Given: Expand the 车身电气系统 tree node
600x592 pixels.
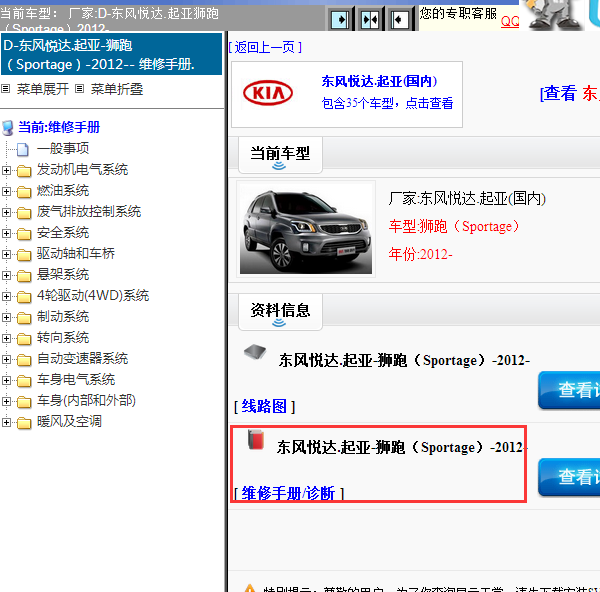Looking at the screenshot, I should point(6,380).
